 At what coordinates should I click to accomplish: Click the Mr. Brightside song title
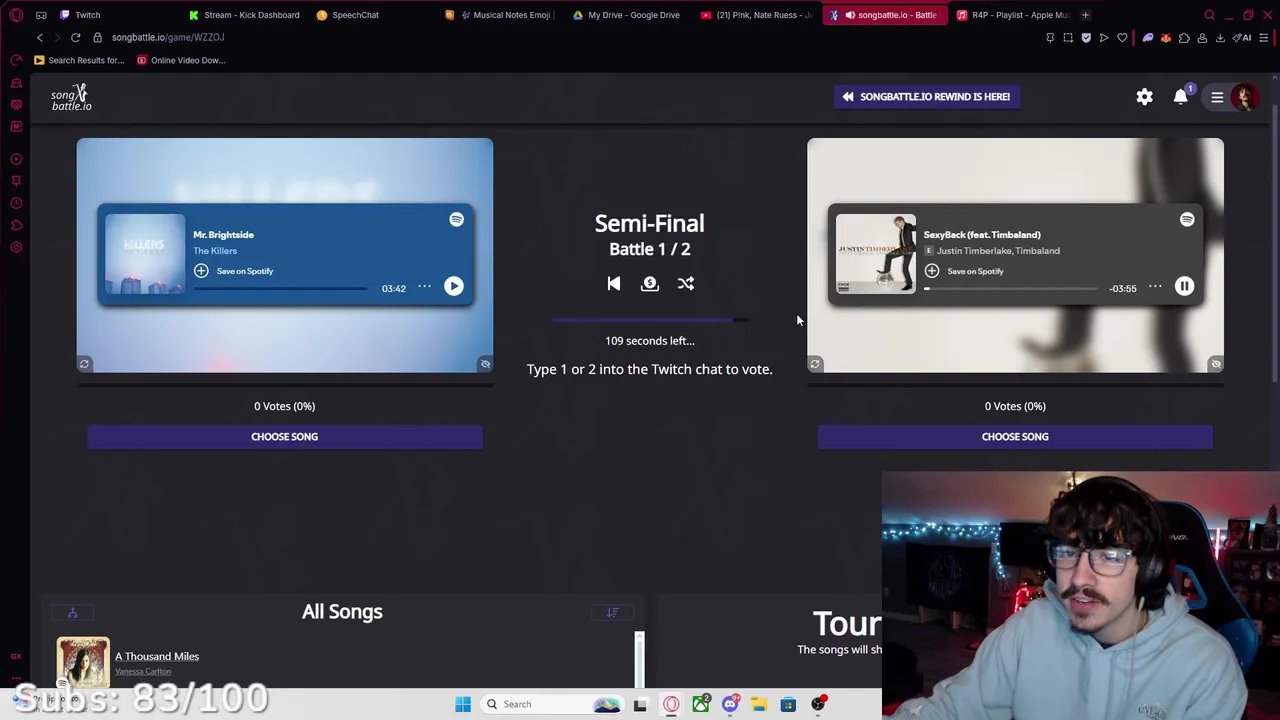pyautogui.click(x=223, y=235)
